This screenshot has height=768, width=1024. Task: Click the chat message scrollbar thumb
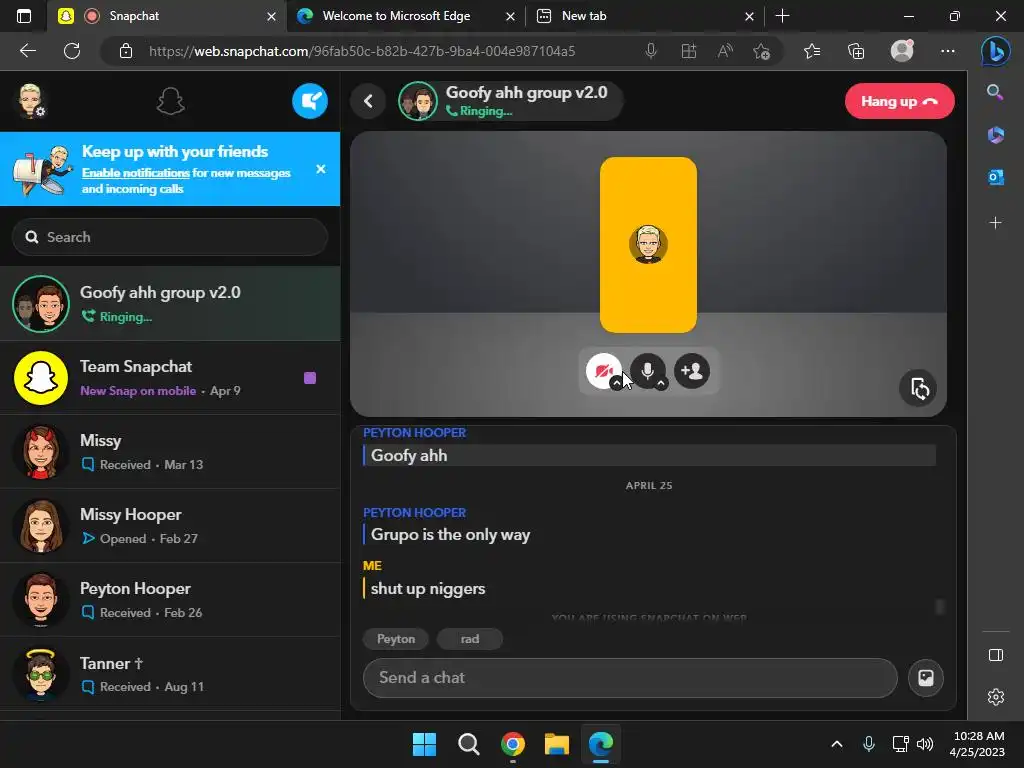(940, 607)
